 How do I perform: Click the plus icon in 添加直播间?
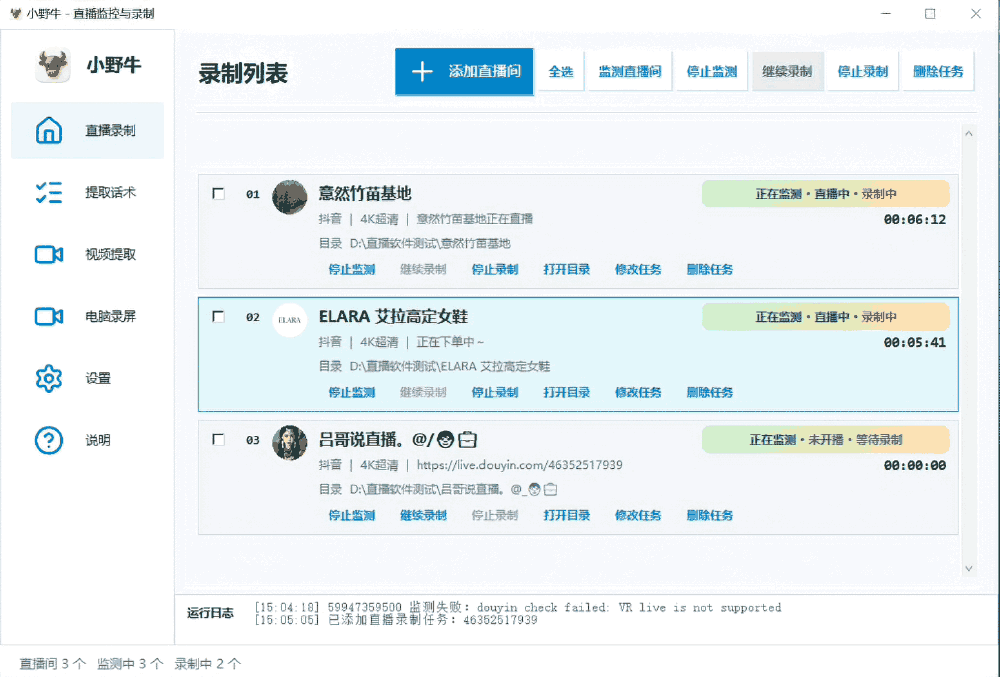tap(422, 71)
